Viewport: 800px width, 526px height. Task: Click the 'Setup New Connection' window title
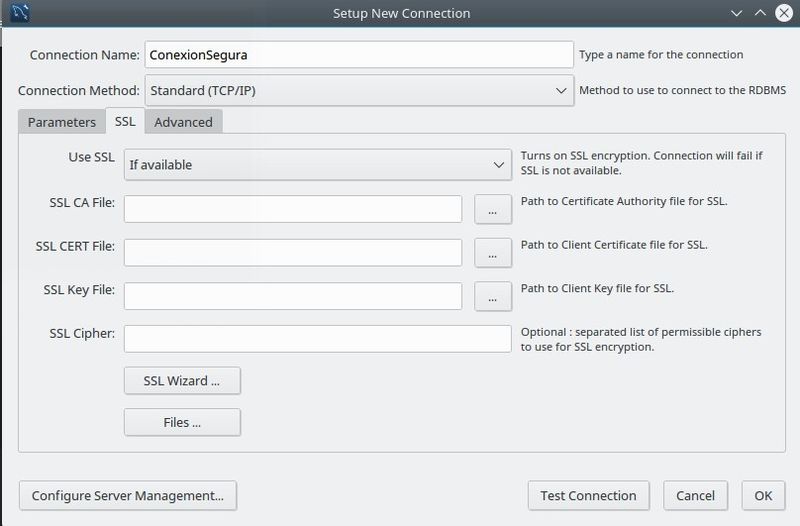click(x=402, y=13)
